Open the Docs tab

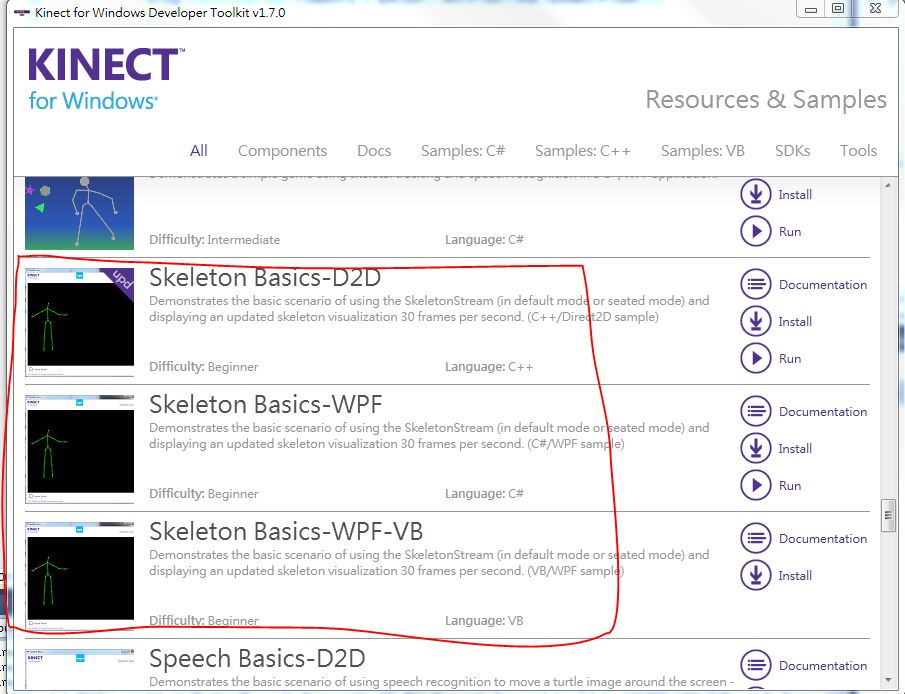pyautogui.click(x=374, y=151)
